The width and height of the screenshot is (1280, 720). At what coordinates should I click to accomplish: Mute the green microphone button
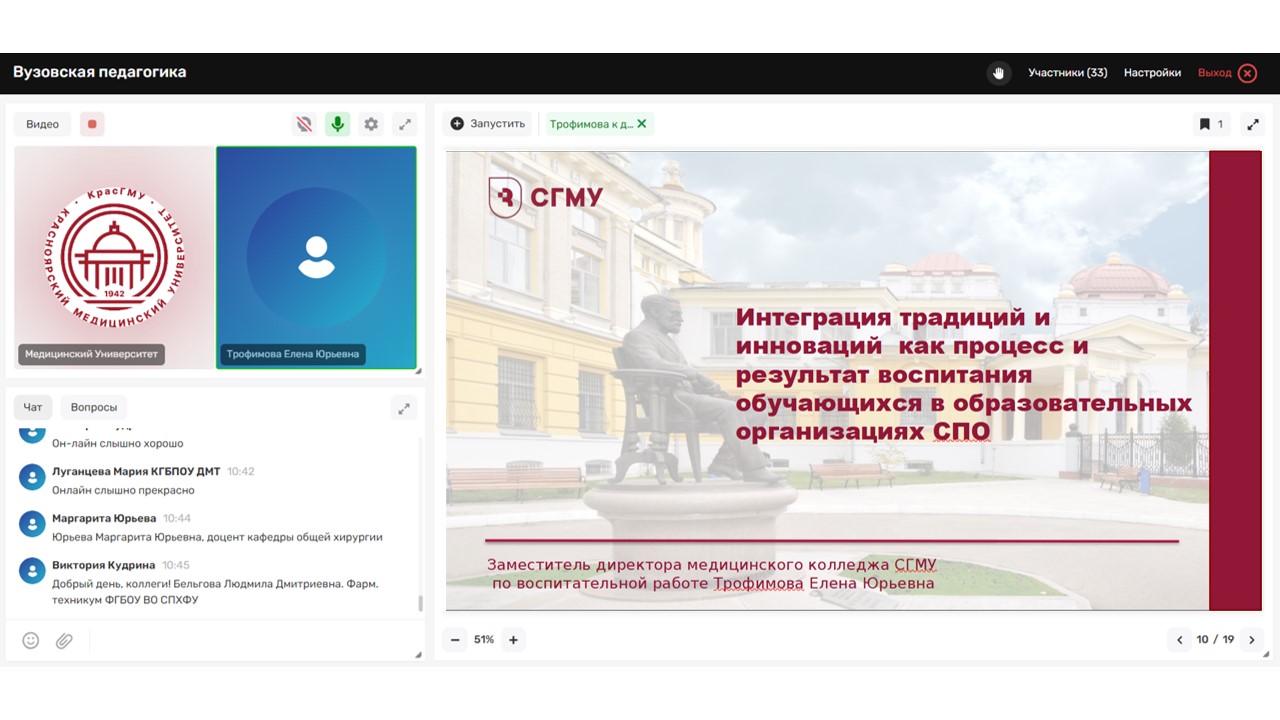(338, 124)
